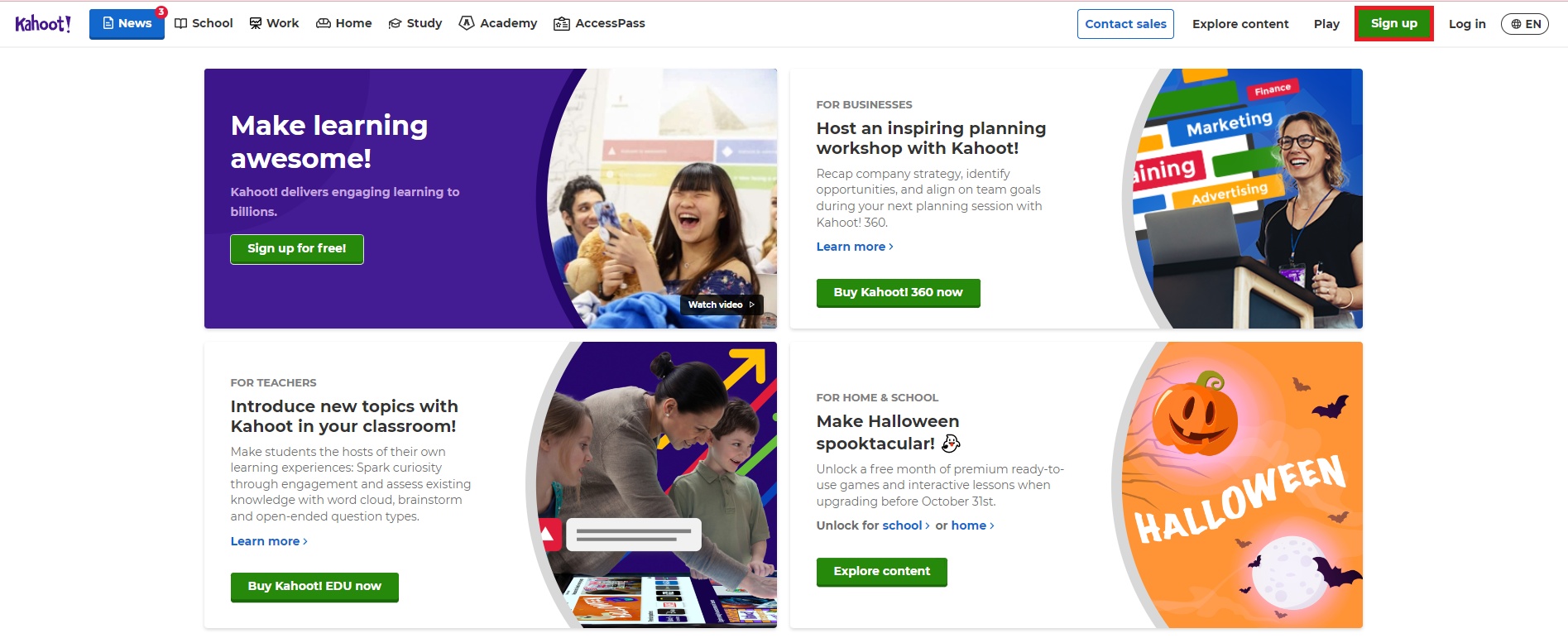
Task: Play the Watch video control
Action: 722,305
